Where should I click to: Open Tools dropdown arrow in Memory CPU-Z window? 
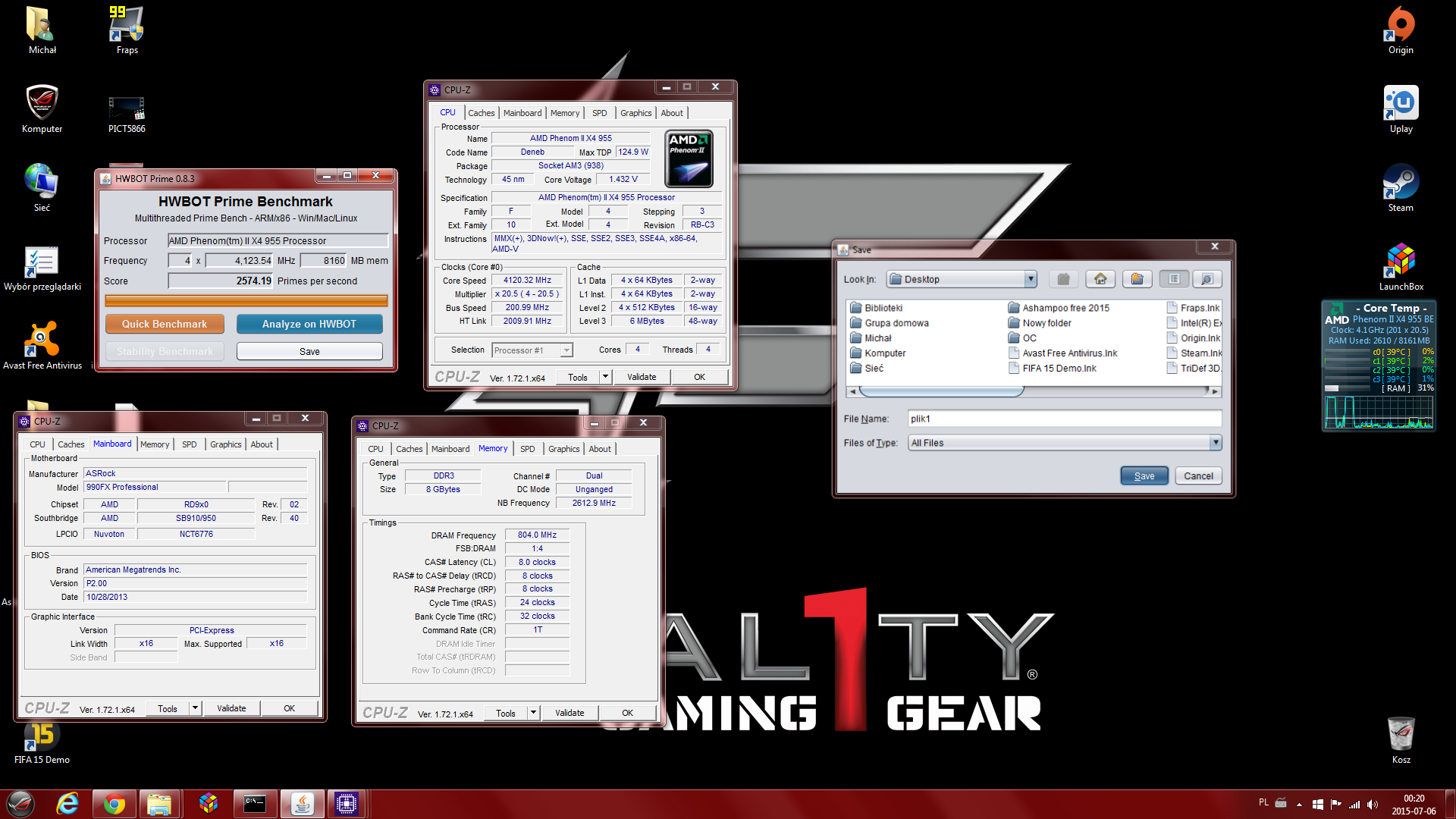click(x=533, y=713)
